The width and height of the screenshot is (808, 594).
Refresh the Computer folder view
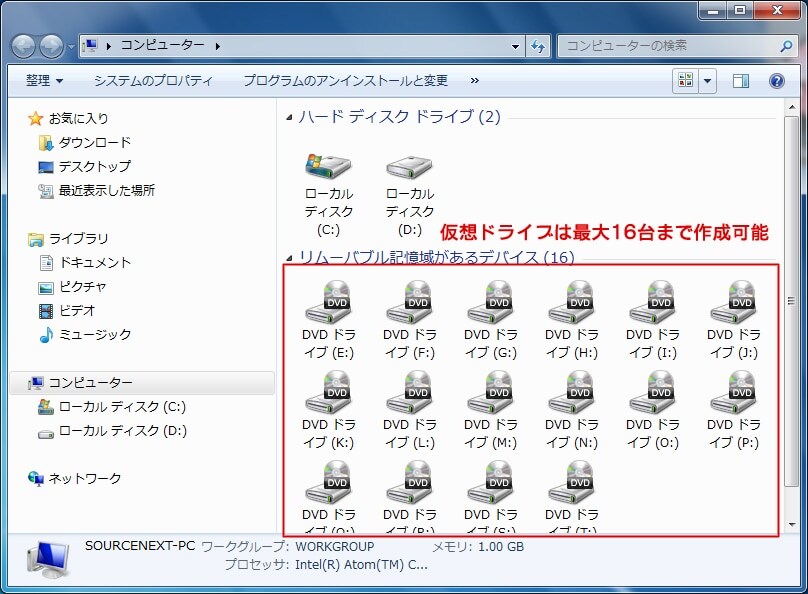[x=538, y=46]
